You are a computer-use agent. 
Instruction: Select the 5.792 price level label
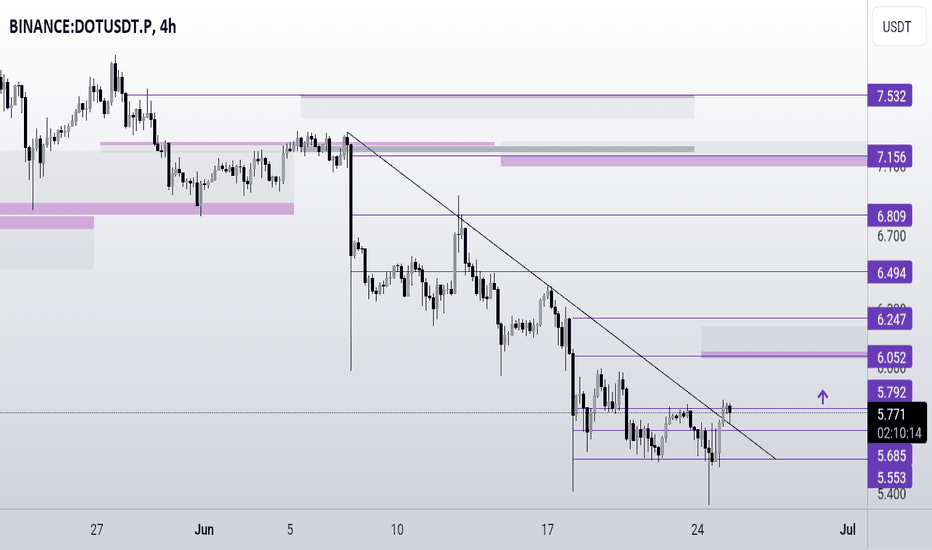pyautogui.click(x=890, y=392)
